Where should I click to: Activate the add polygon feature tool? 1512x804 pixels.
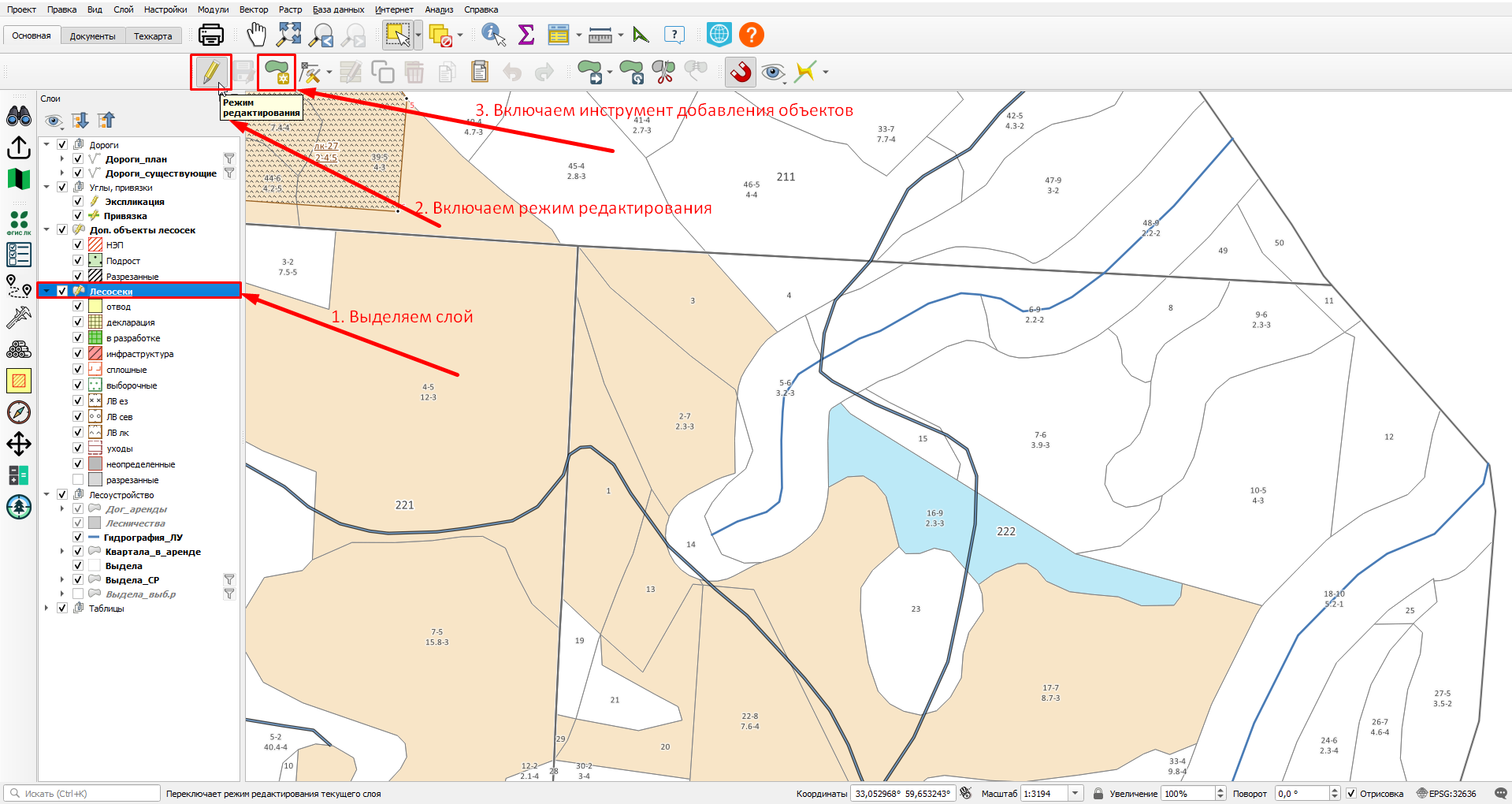click(277, 72)
